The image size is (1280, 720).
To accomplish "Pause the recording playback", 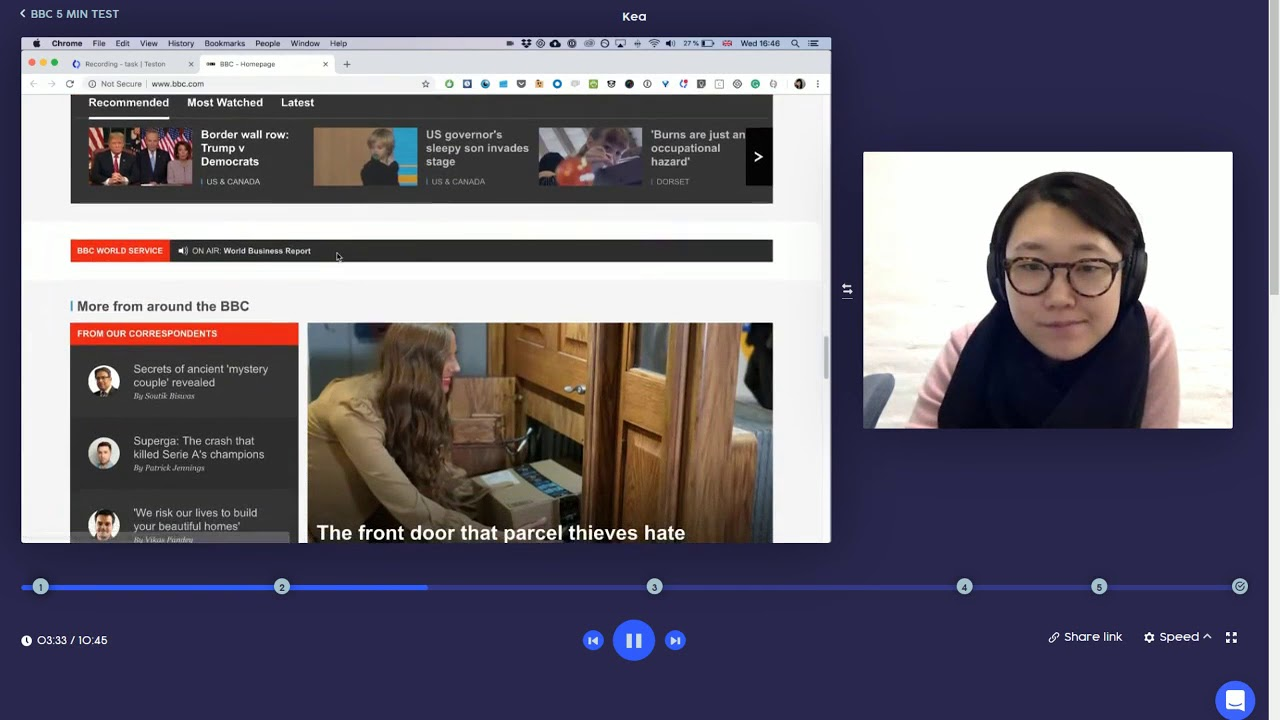I will 633,641.
